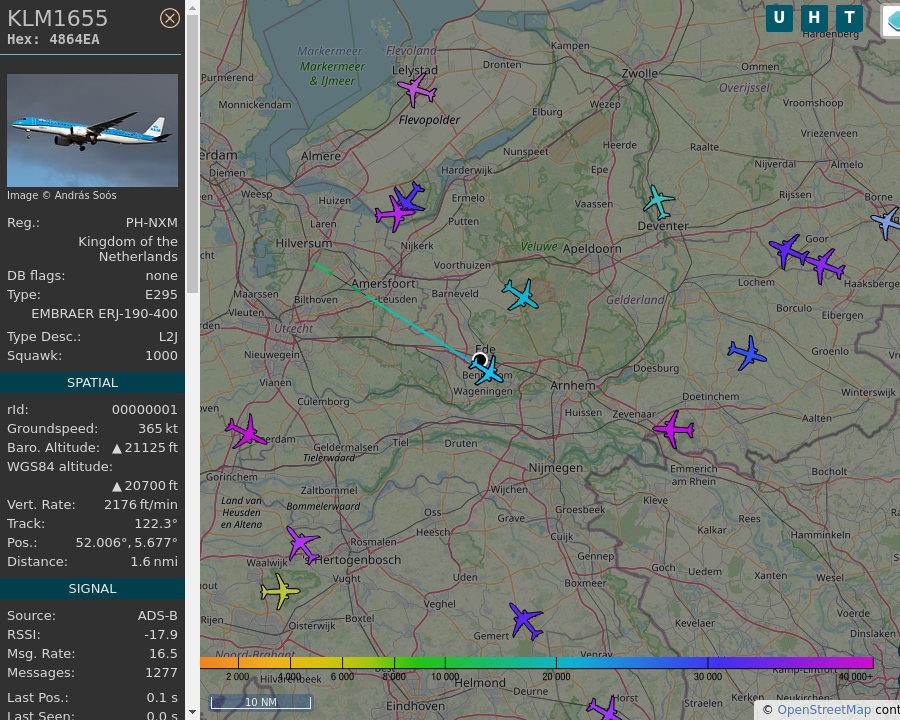The width and height of the screenshot is (900, 720).
Task: Click the position value 52.006°, 5.677°
Action: tap(127, 543)
